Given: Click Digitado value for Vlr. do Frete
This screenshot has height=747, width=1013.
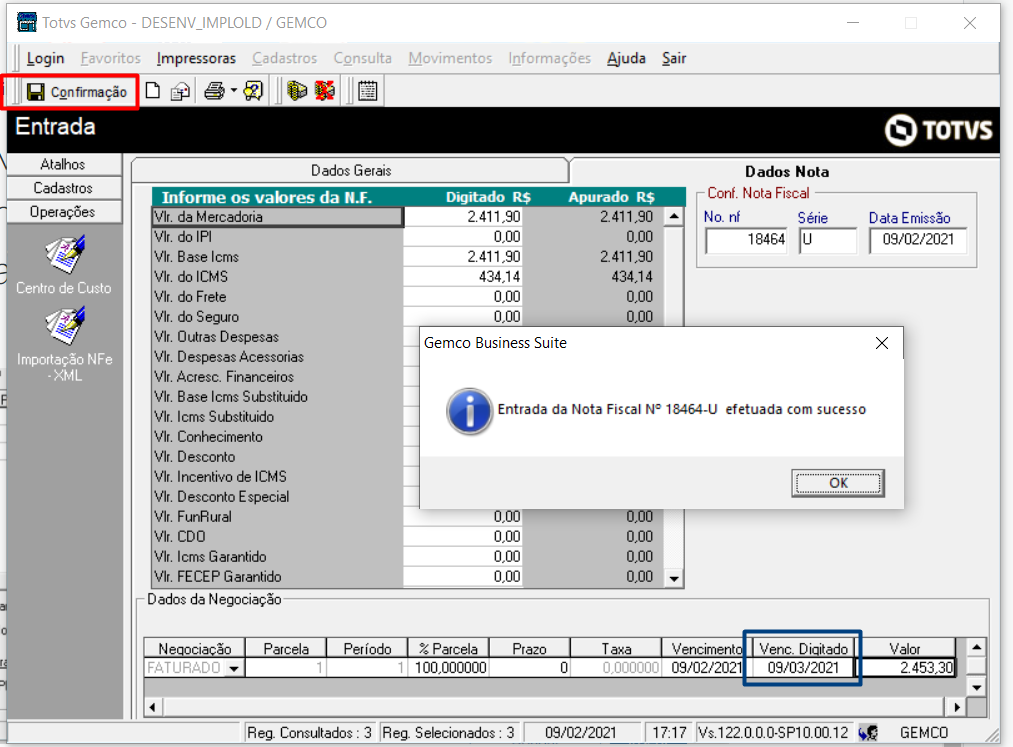Looking at the screenshot, I should coord(463,297).
